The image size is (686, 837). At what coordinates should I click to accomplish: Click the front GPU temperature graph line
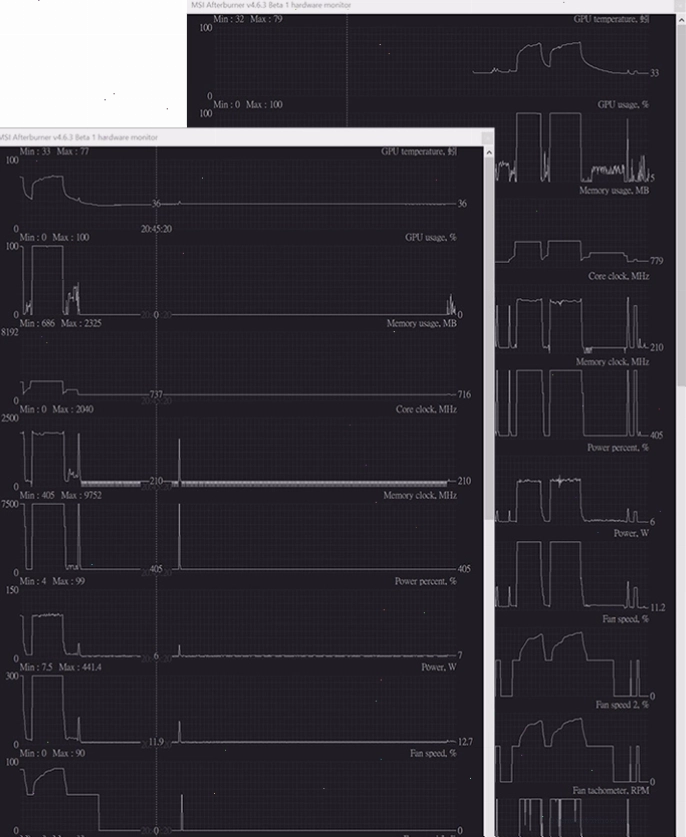click(239, 191)
